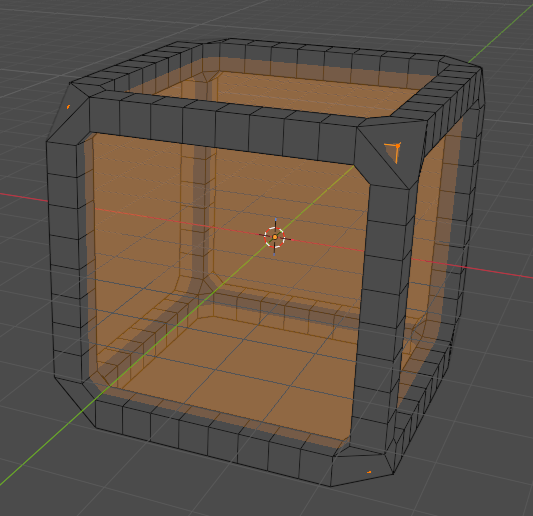Click the orange dot on bottom-right corner face

[369, 472]
